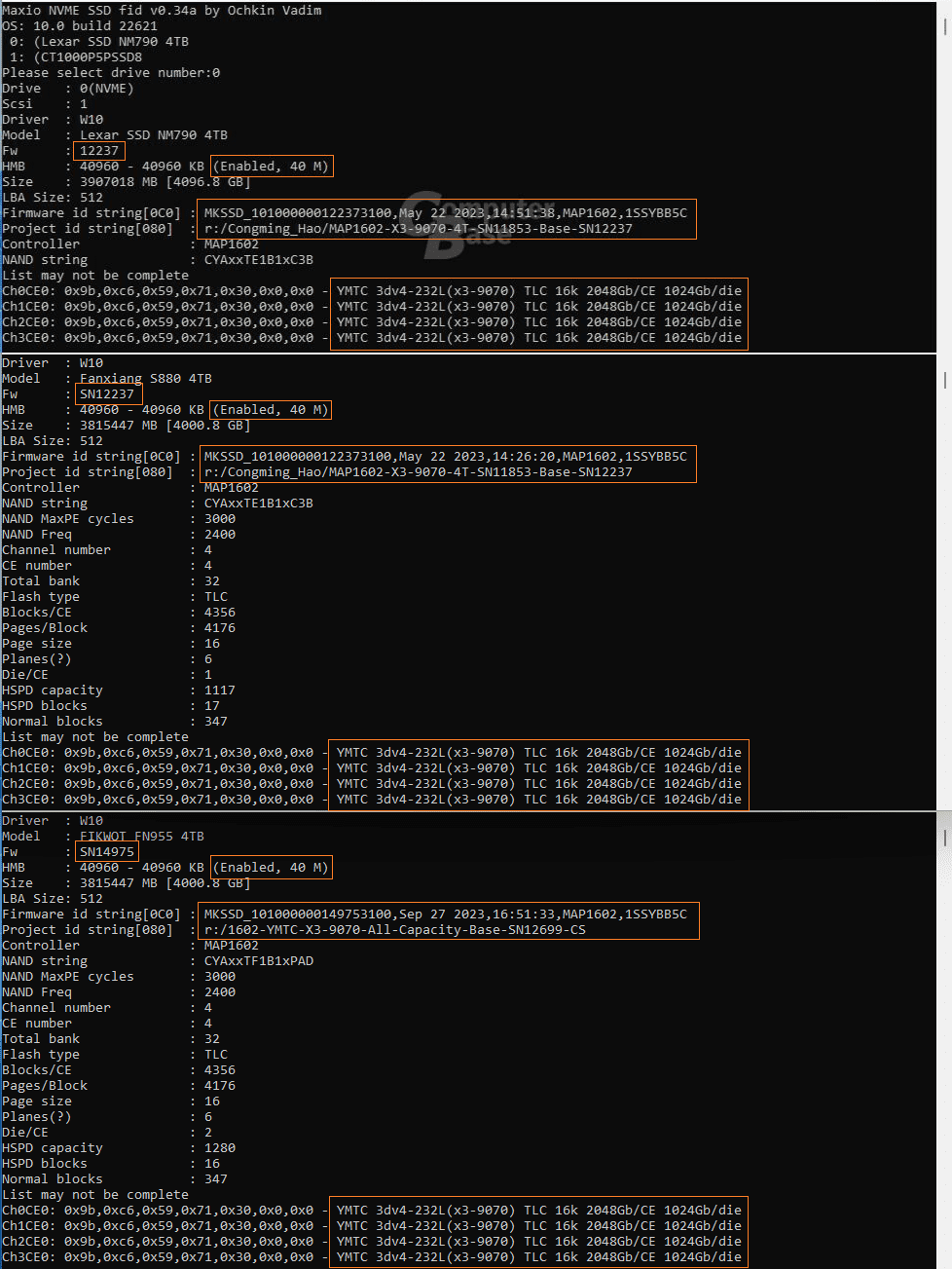Click 'Flash type TLC' in the FIKWOT panel

pyautogui.click(x=115, y=1055)
